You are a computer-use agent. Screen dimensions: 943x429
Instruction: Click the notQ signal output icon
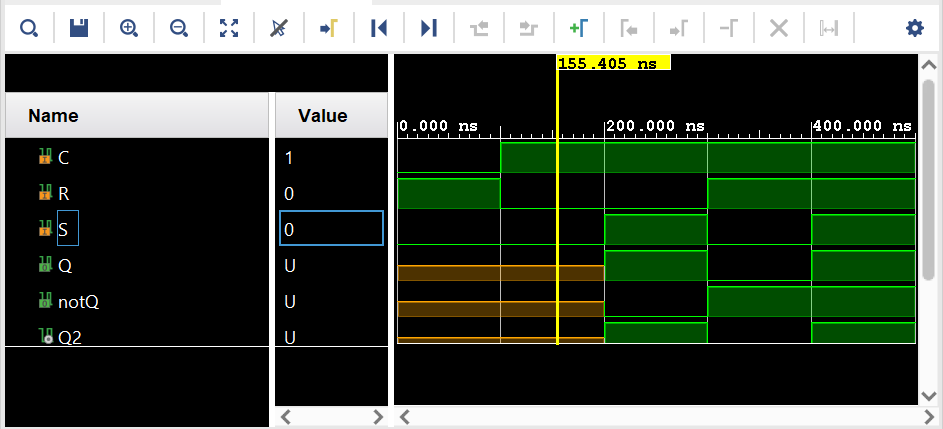point(45,301)
